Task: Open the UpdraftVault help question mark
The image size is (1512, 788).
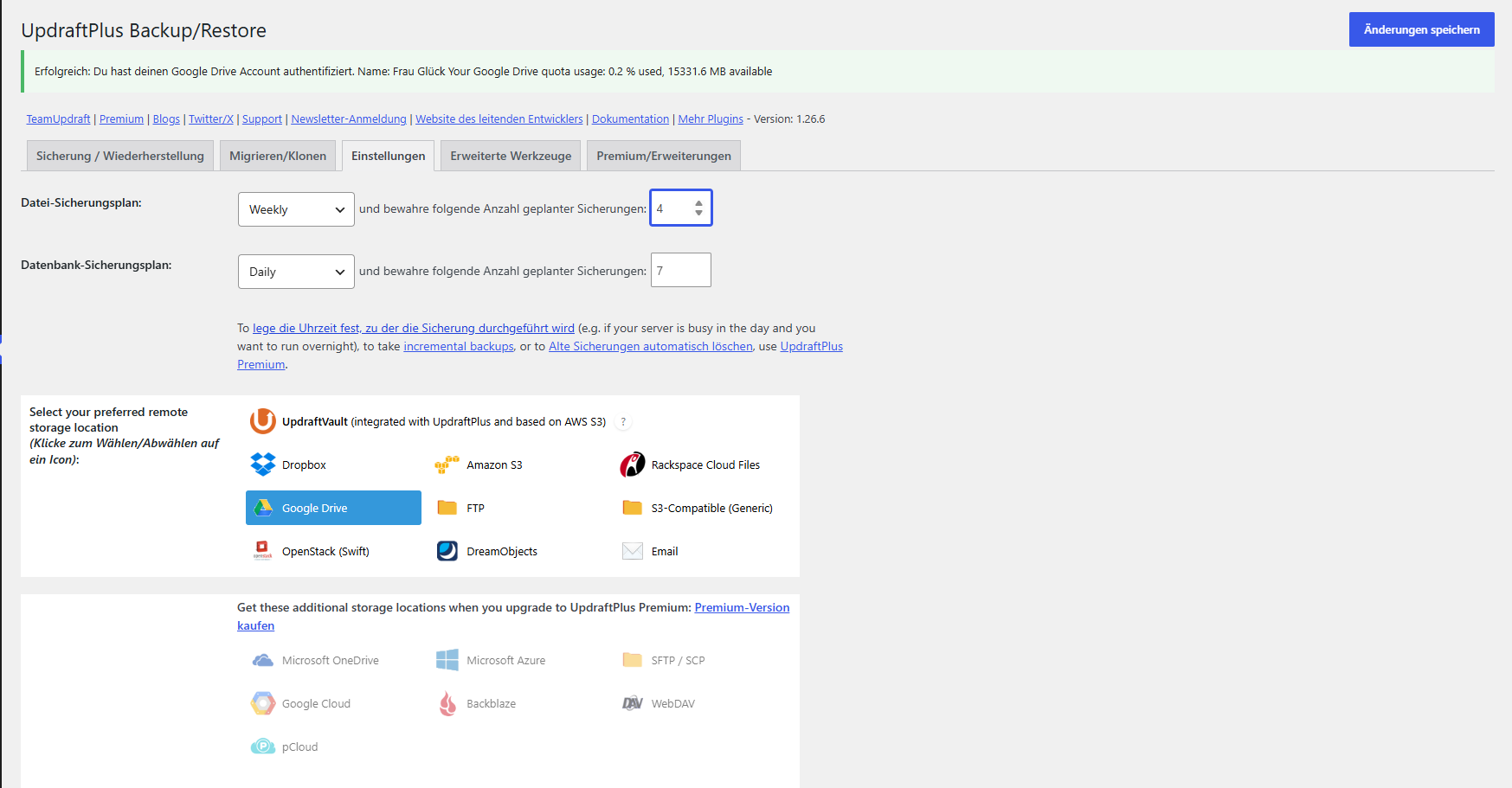Action: [623, 422]
